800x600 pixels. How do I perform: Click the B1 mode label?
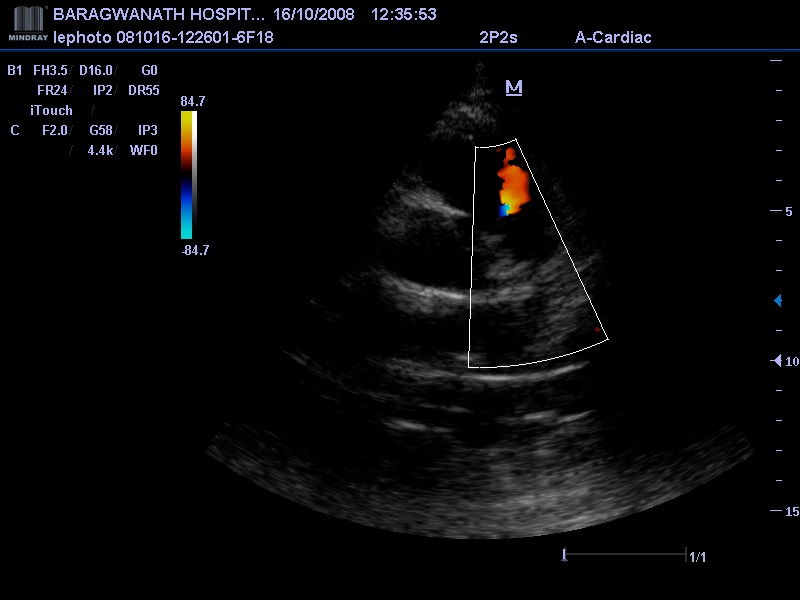pyautogui.click(x=15, y=70)
